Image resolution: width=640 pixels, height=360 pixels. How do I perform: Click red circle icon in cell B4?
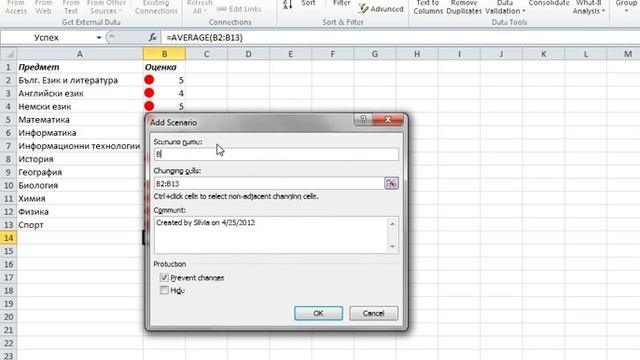coord(149,106)
